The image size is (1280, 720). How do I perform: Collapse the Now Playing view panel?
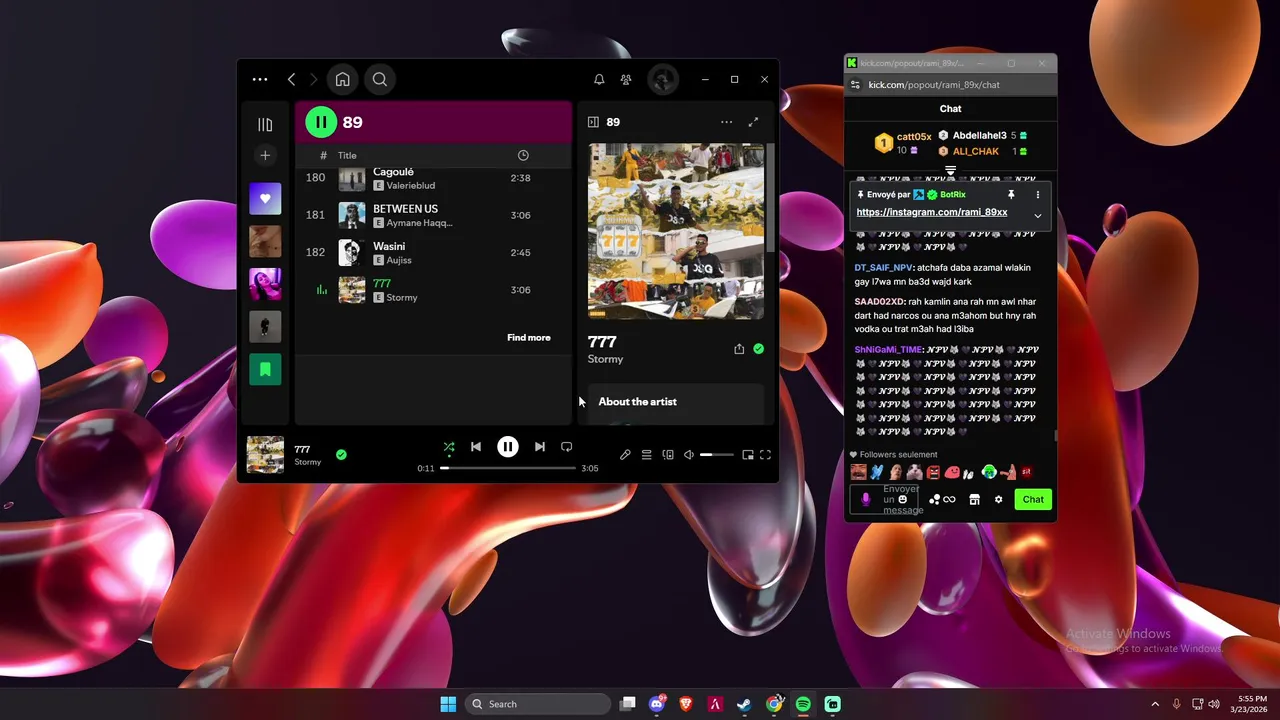(x=593, y=122)
